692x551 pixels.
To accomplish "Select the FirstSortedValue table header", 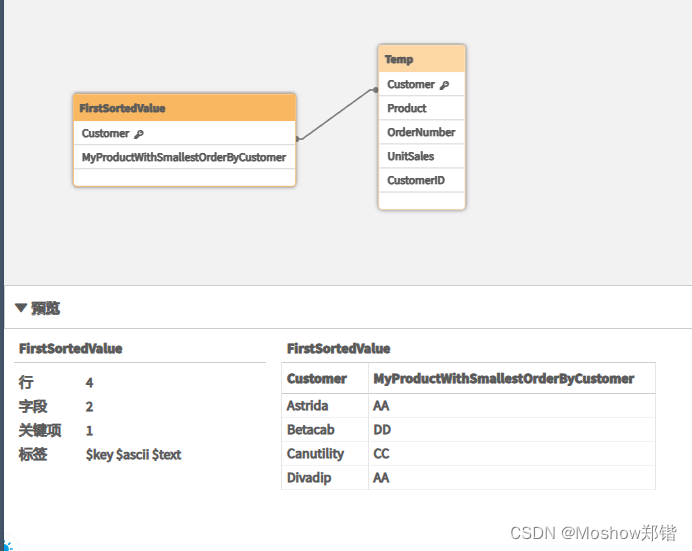I will tap(184, 108).
